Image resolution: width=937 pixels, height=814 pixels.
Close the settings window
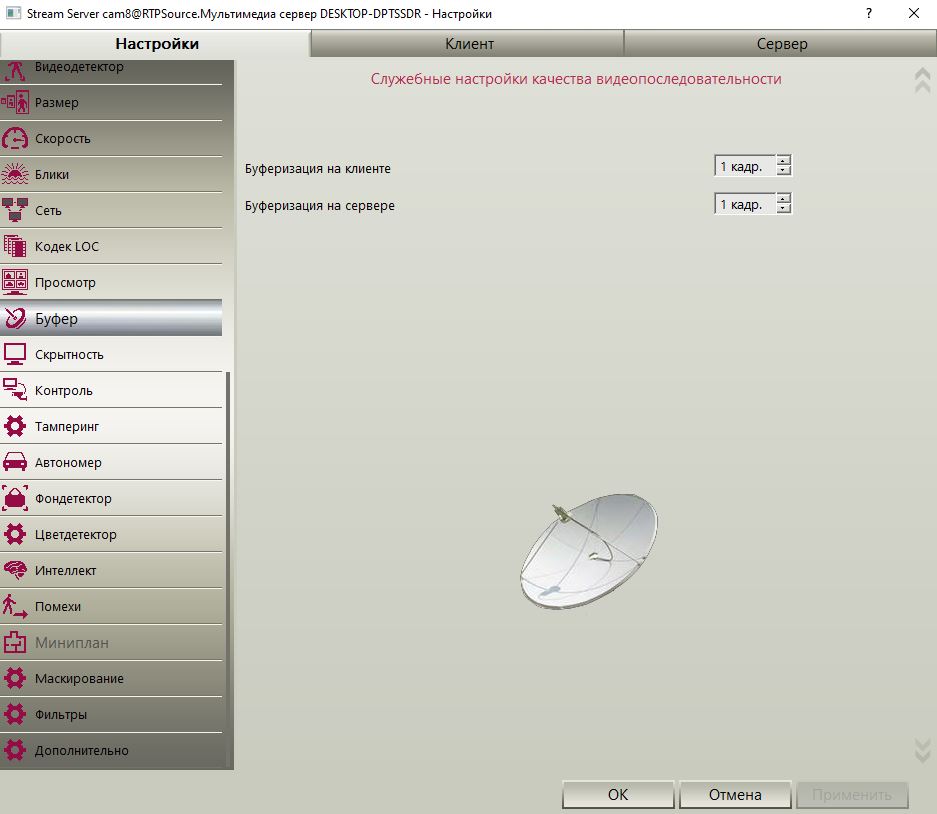click(914, 13)
